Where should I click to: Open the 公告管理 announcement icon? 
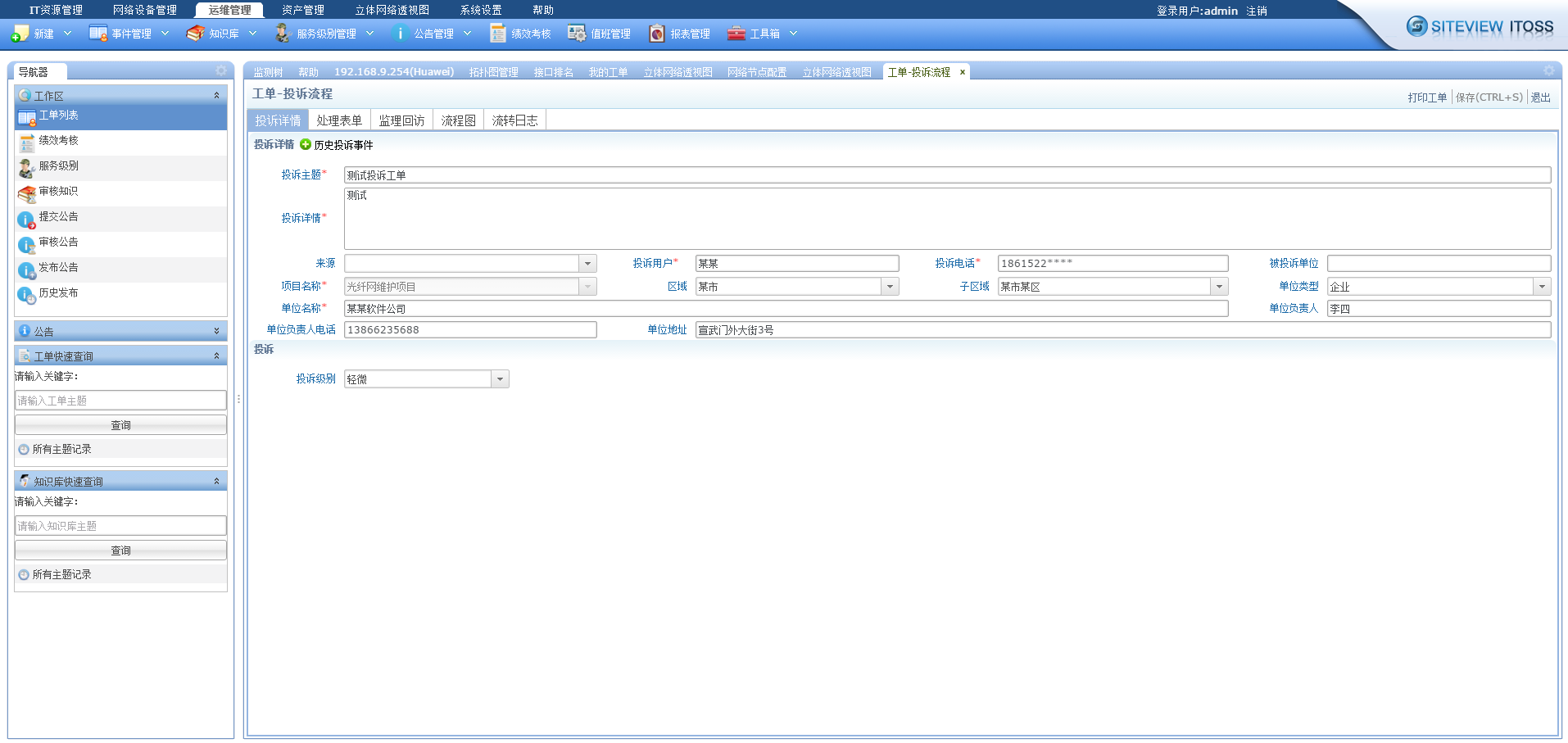click(x=401, y=33)
